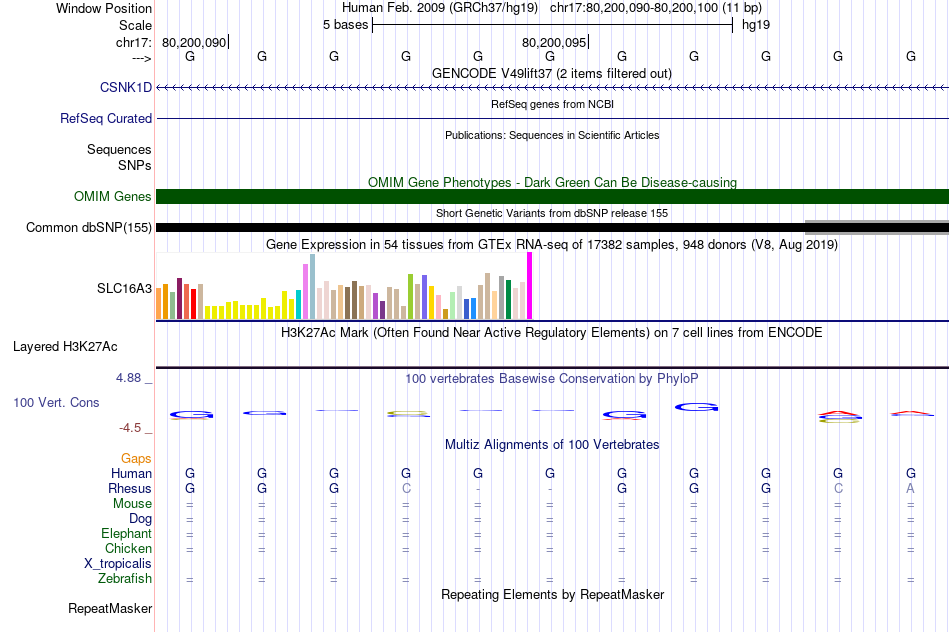Screen dimensions: 950x632
Task: Open Short Genetic Variants from dbSNP title
Action: 552,213
